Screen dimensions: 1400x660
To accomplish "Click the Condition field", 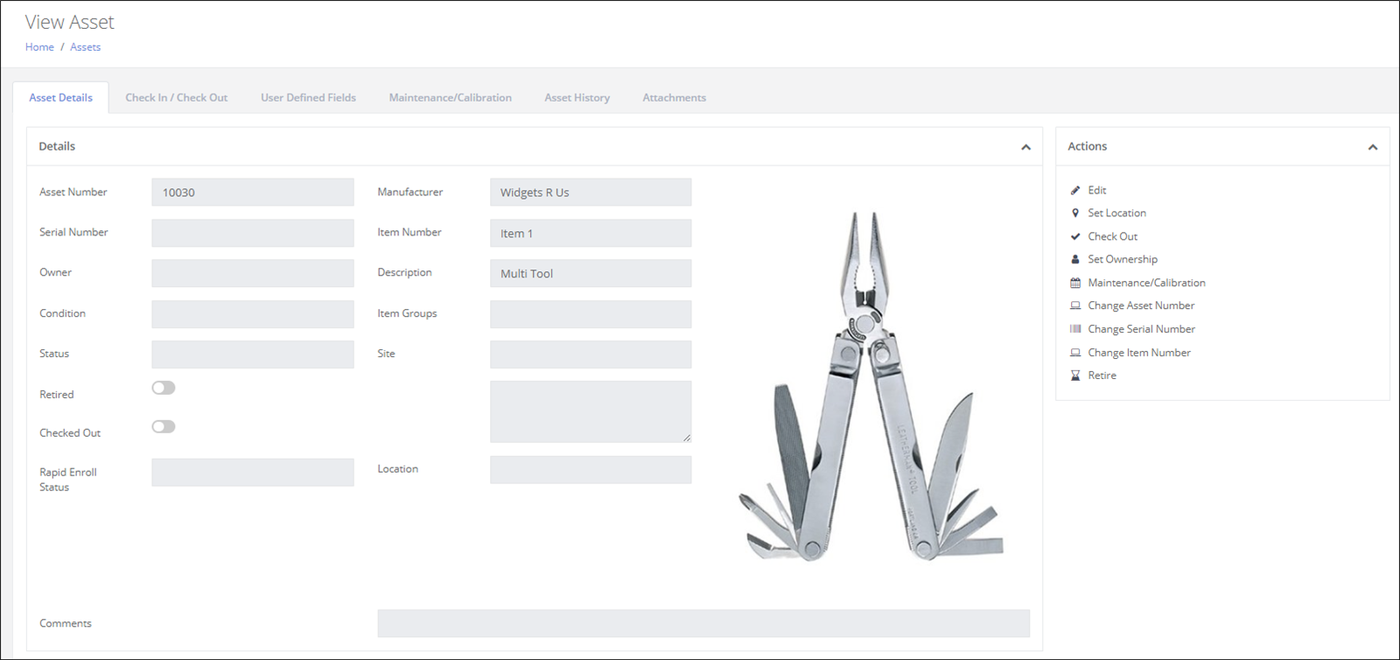I will click(x=253, y=314).
